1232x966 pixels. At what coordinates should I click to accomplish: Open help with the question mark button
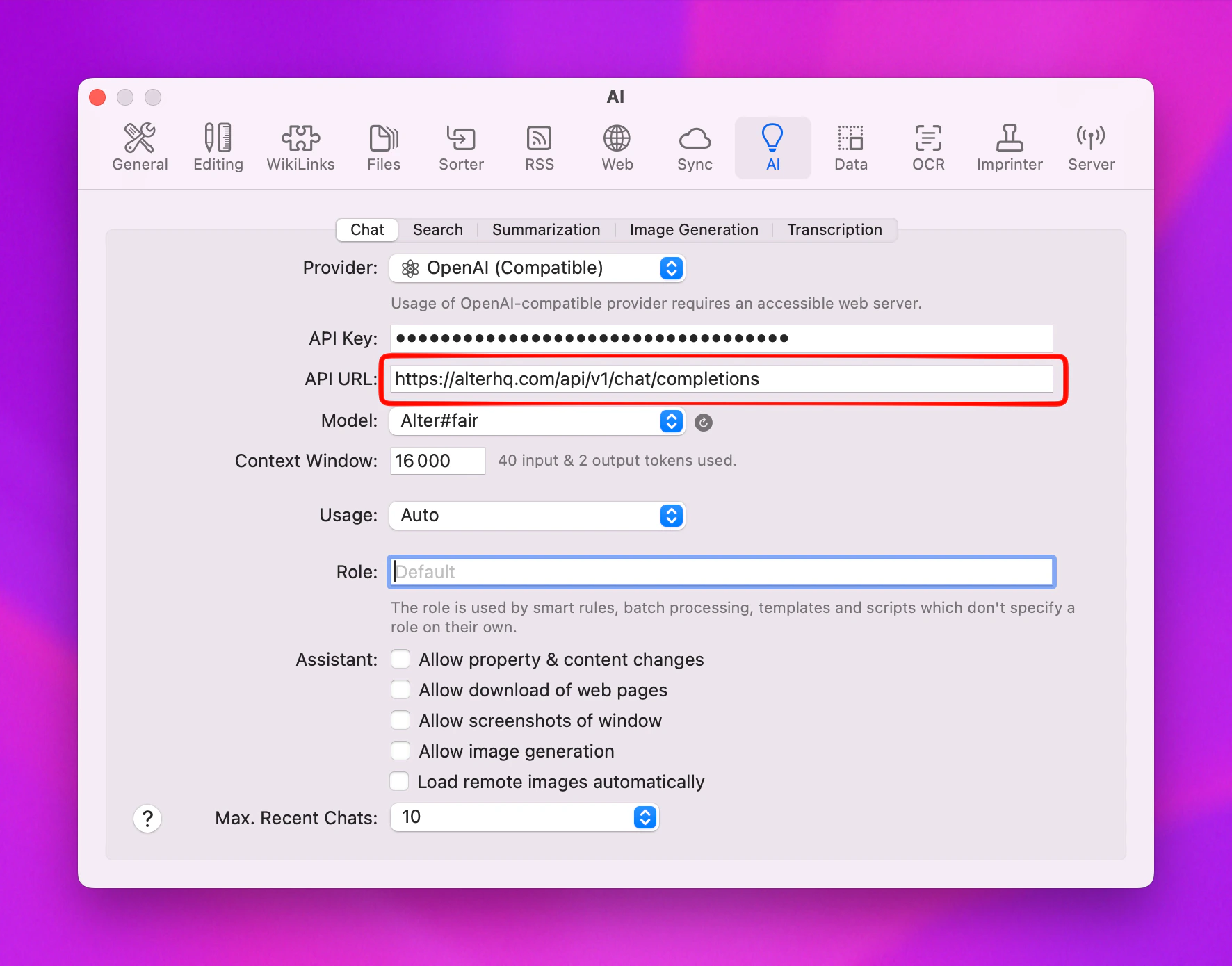(x=147, y=819)
